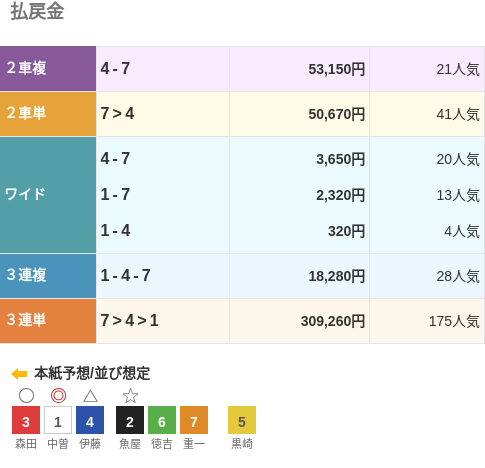Click the 3連単 row header
Viewport: 485px width, 468px height.
point(48,321)
